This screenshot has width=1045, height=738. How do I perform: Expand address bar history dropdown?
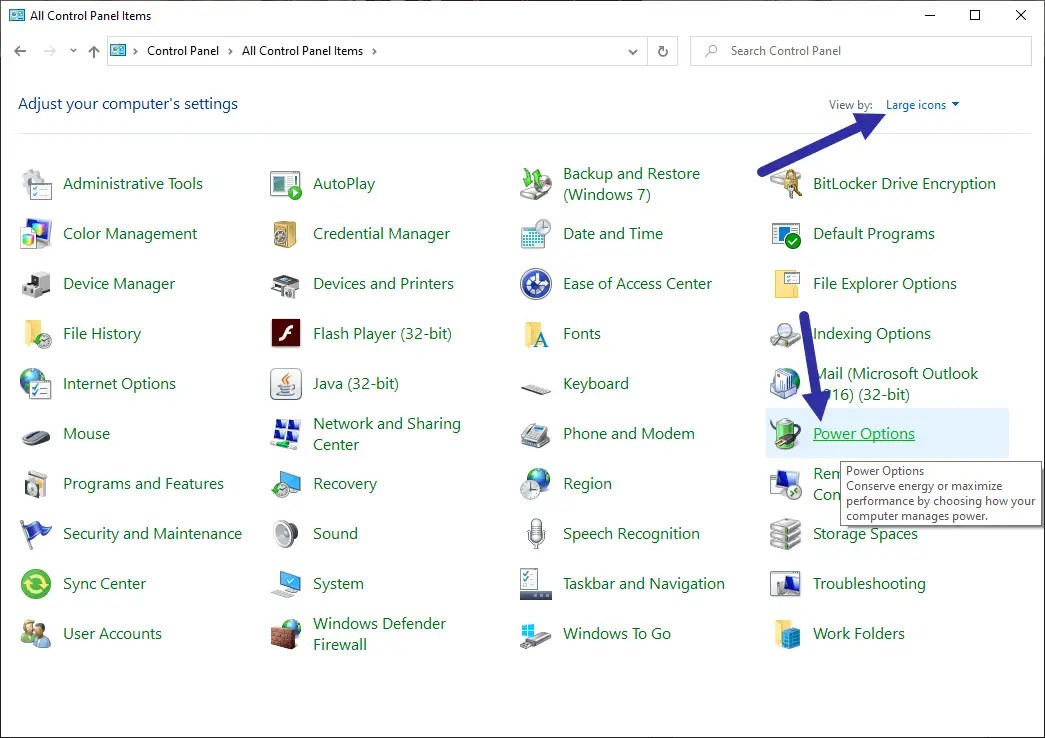coord(633,51)
